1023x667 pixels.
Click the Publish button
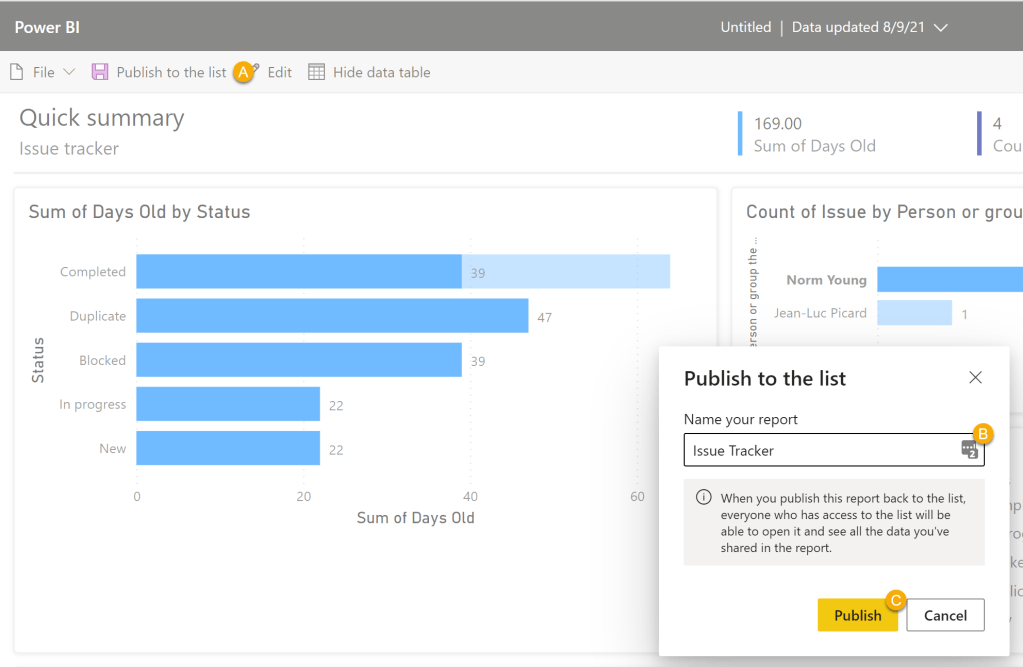(857, 614)
